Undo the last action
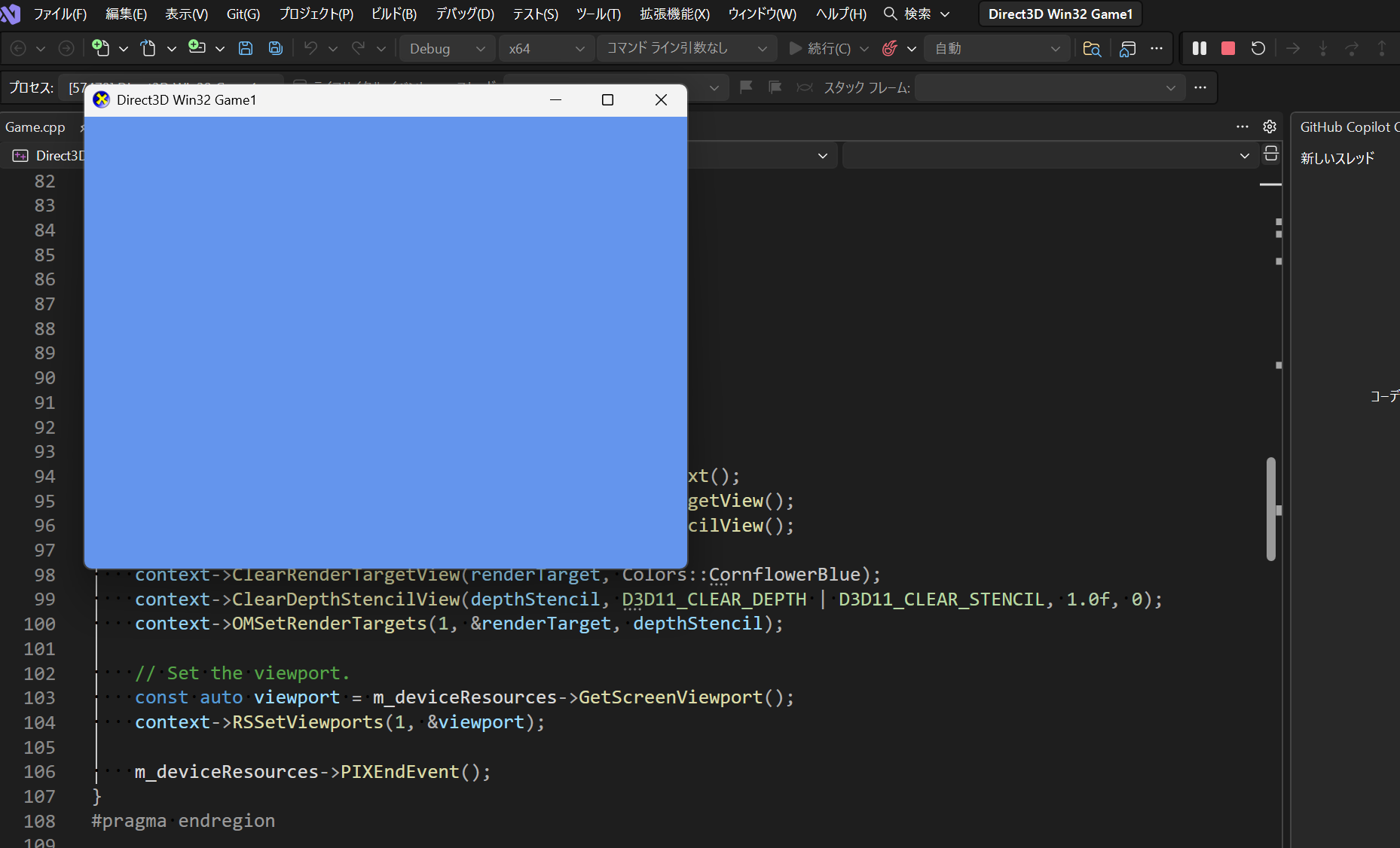1400x848 pixels. click(x=310, y=48)
